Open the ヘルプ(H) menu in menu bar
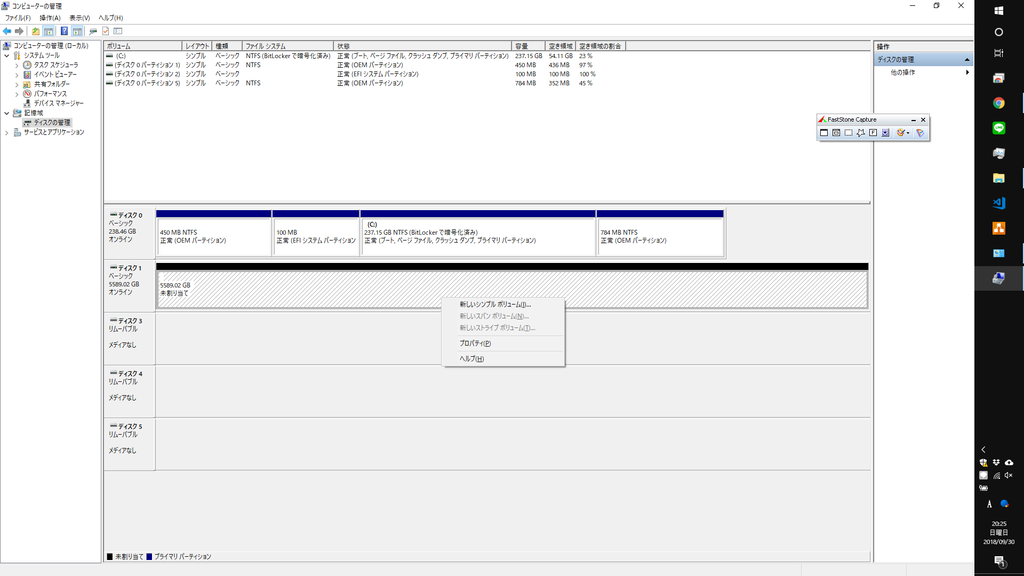Viewport: 1024px width, 576px height. [x=110, y=18]
